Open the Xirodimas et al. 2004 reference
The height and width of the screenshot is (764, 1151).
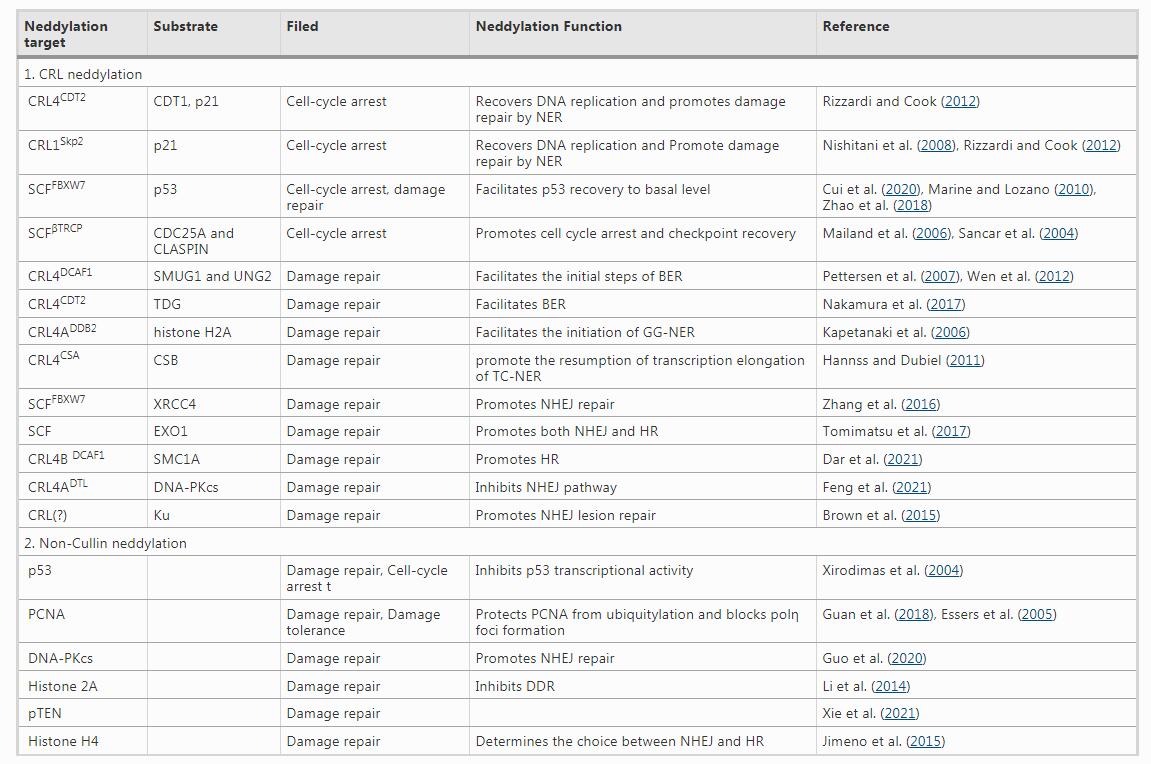tap(943, 570)
